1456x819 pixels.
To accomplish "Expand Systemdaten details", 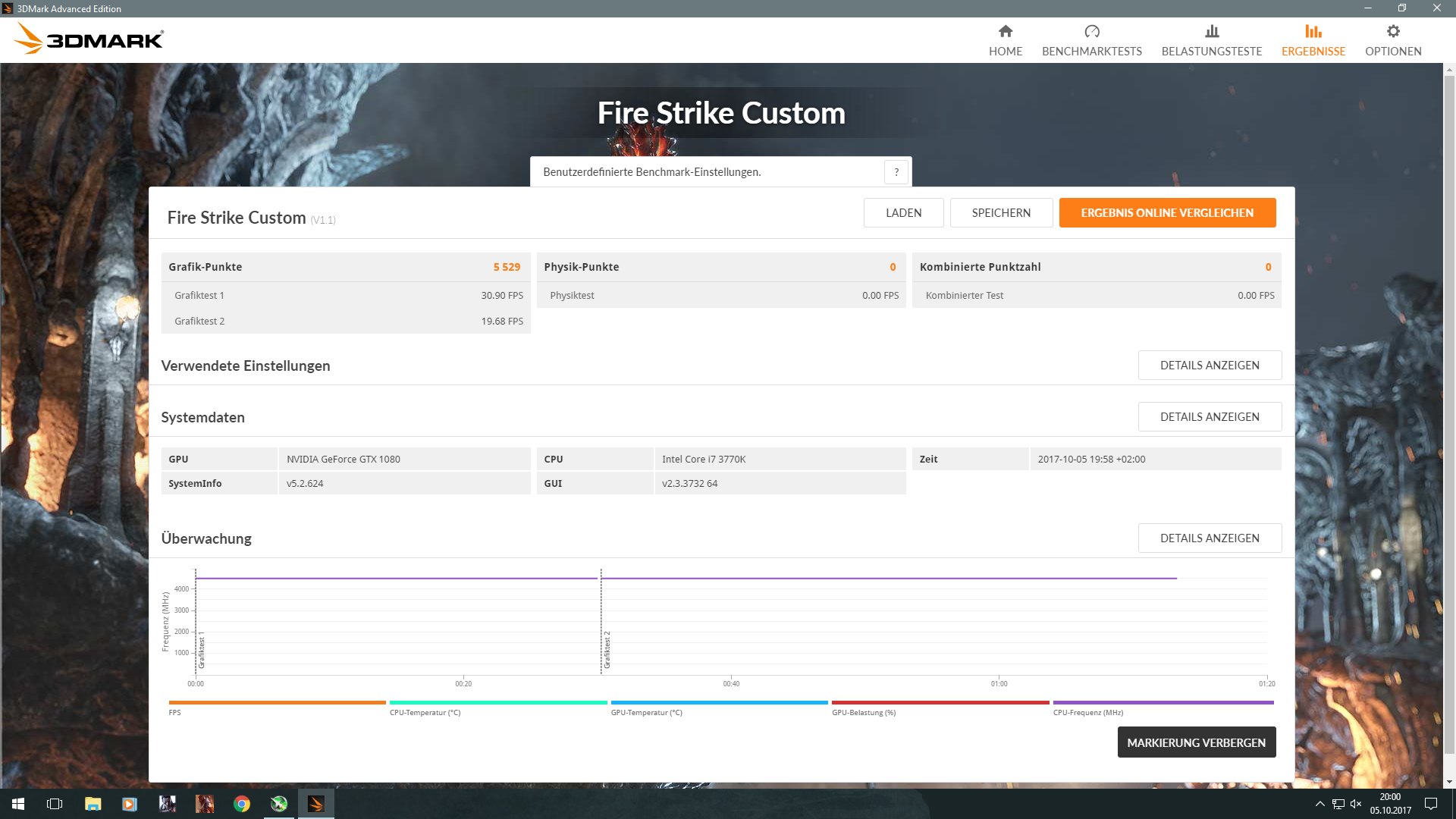I will pyautogui.click(x=1209, y=417).
